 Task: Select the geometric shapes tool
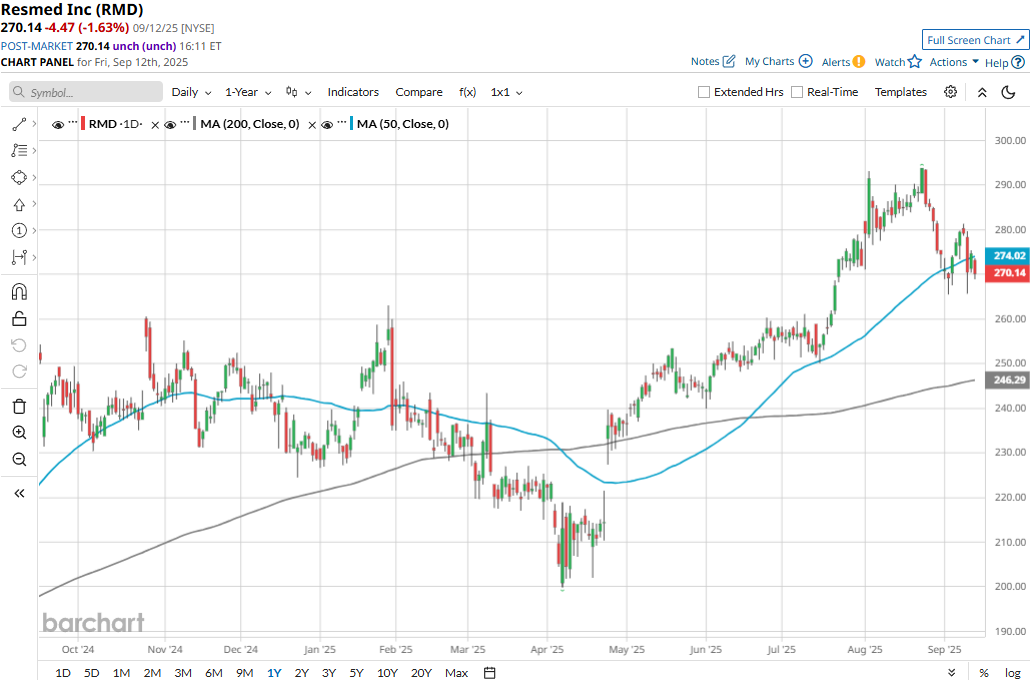pyautogui.click(x=19, y=178)
